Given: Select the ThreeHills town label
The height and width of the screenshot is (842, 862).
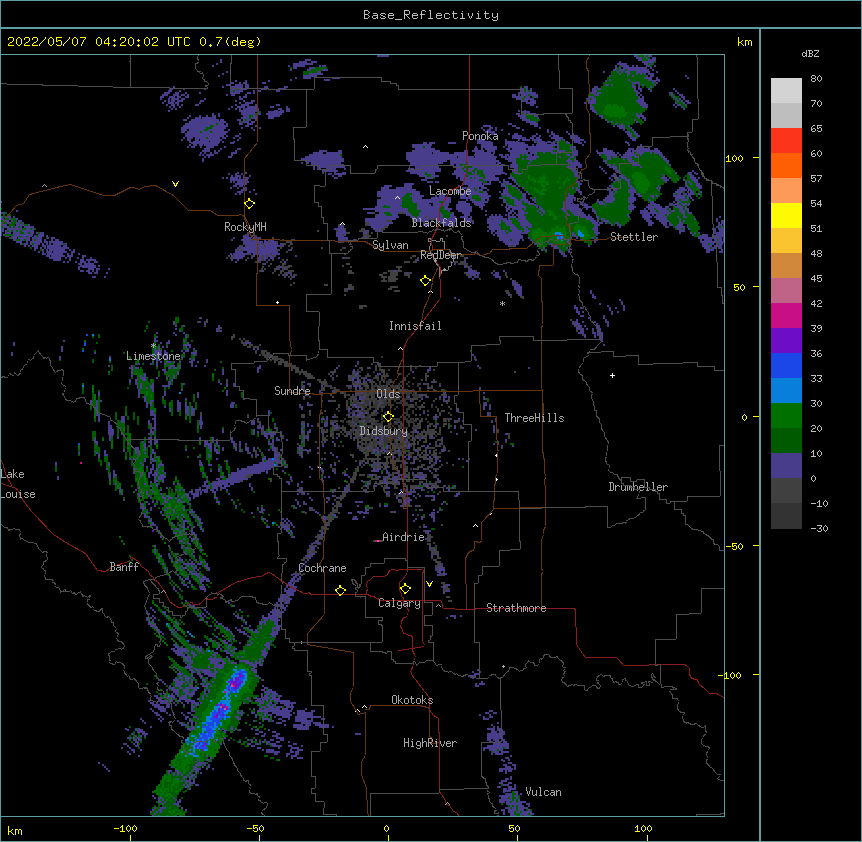Looking at the screenshot, I should point(534,418).
